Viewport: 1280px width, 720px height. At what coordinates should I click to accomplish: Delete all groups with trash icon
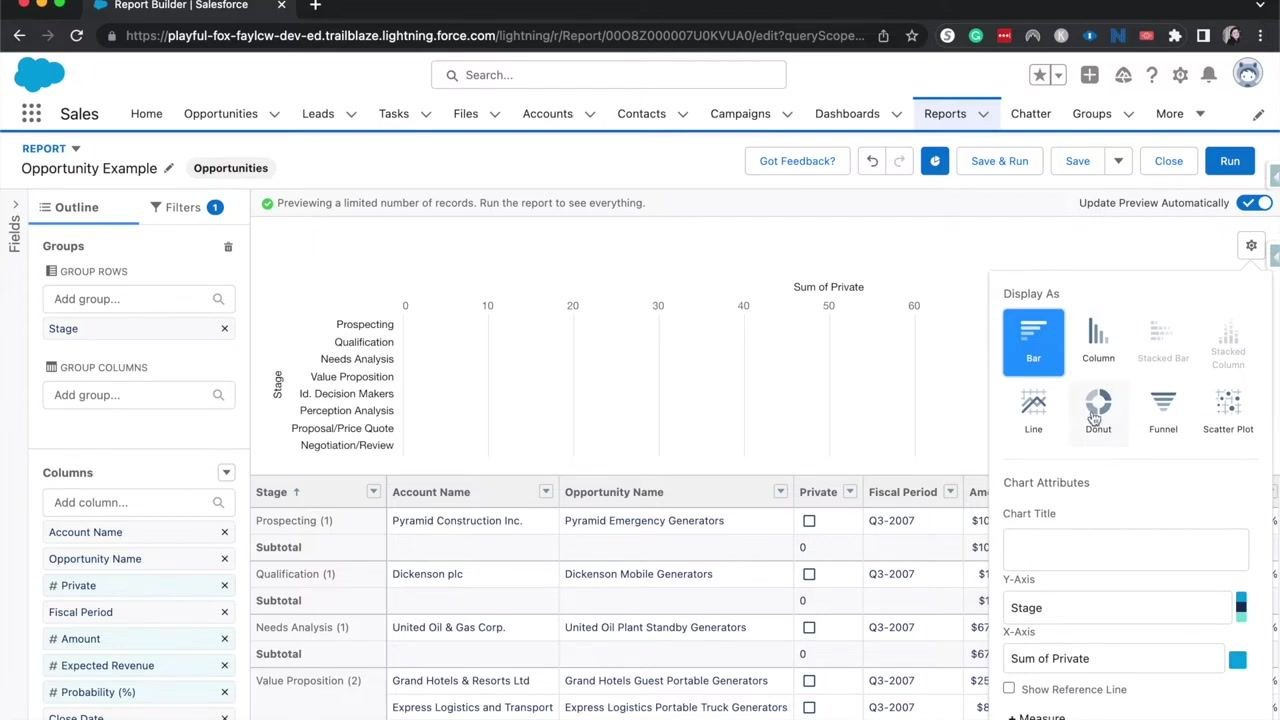(228, 246)
